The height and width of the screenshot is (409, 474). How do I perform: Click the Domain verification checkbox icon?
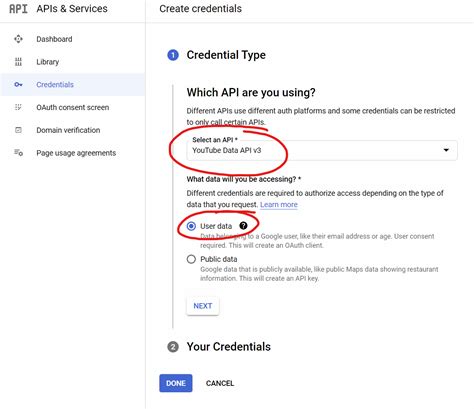pos(18,130)
